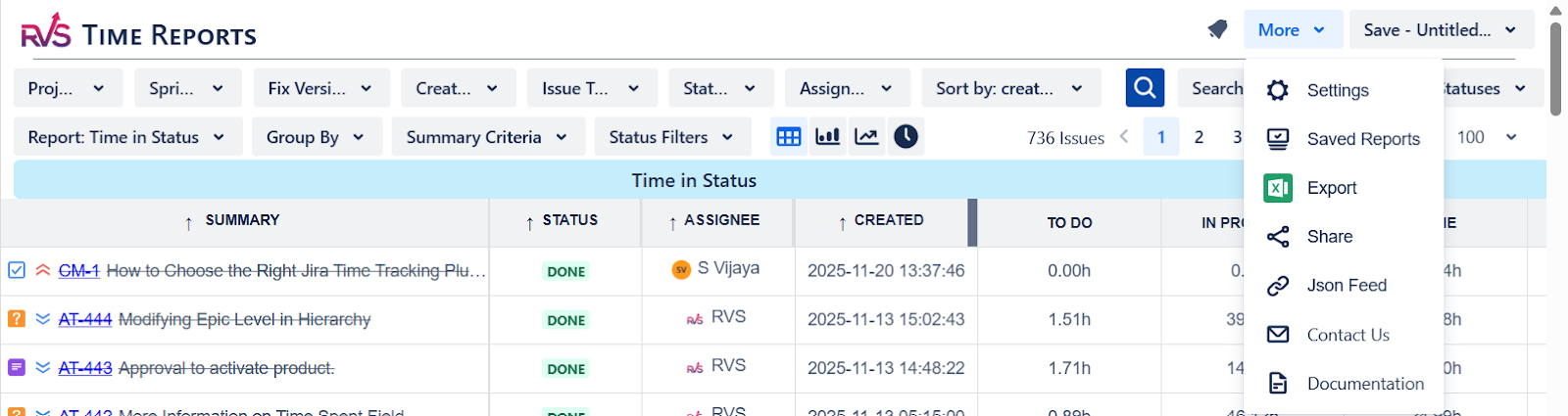Sort by Created column header
This screenshot has height=416, width=1568.
click(x=881, y=221)
